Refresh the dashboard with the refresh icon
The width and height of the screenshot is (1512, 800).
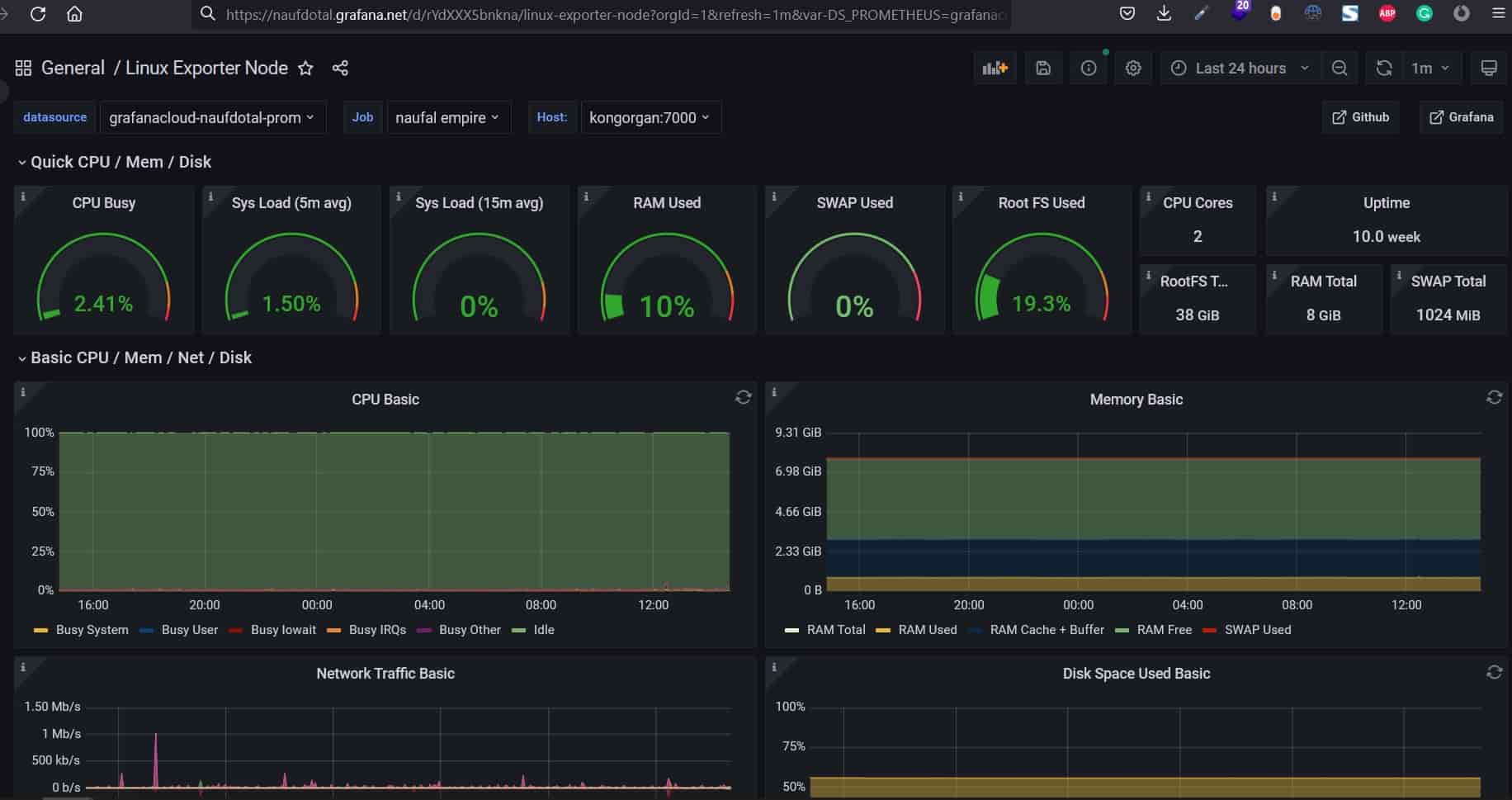point(1384,69)
